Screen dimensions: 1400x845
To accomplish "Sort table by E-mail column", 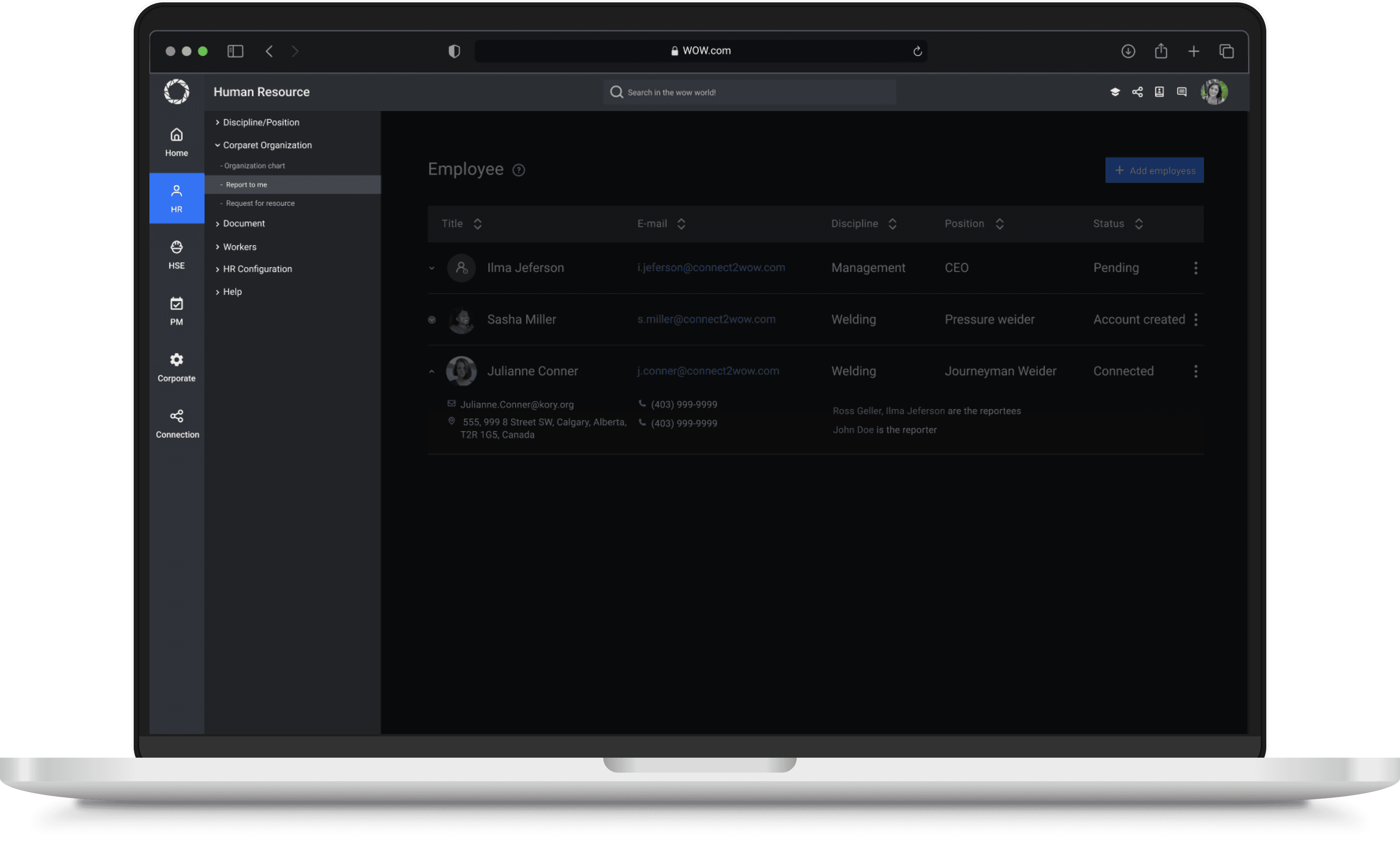I will tap(681, 224).
